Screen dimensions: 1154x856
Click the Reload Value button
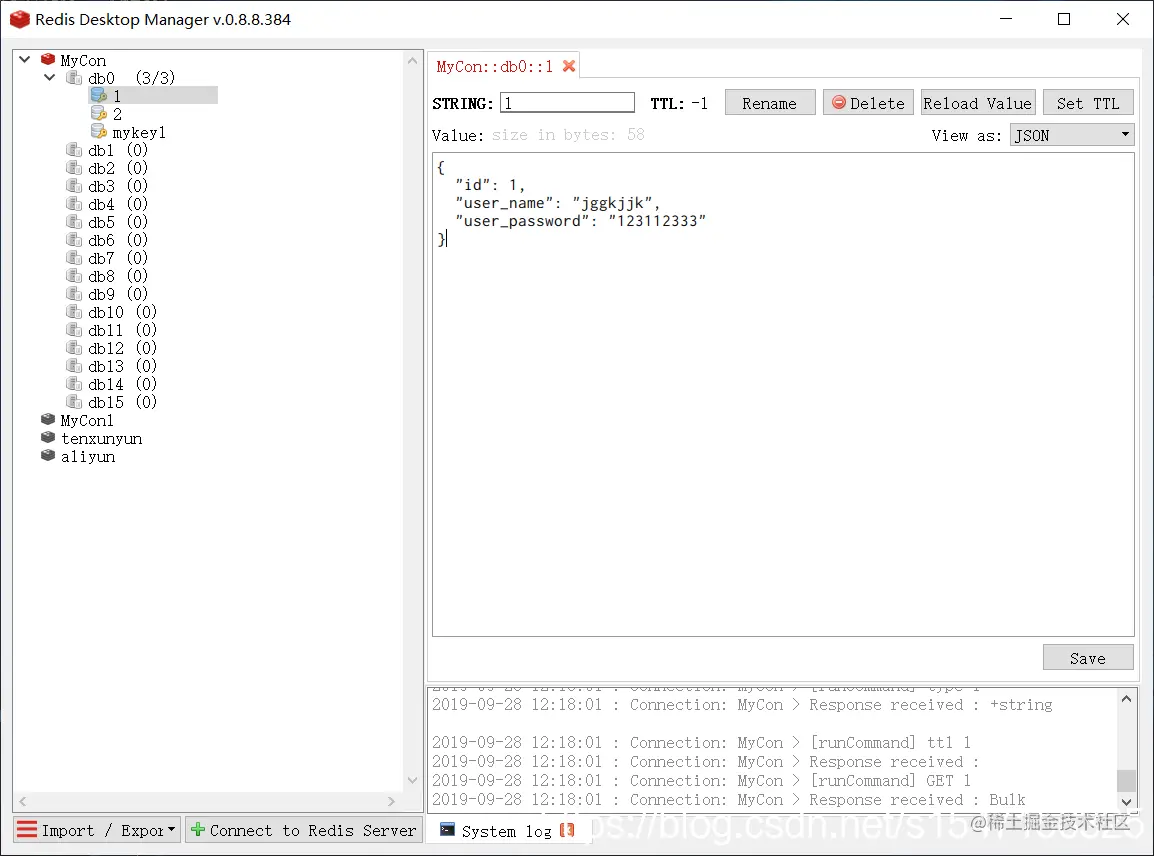click(978, 103)
